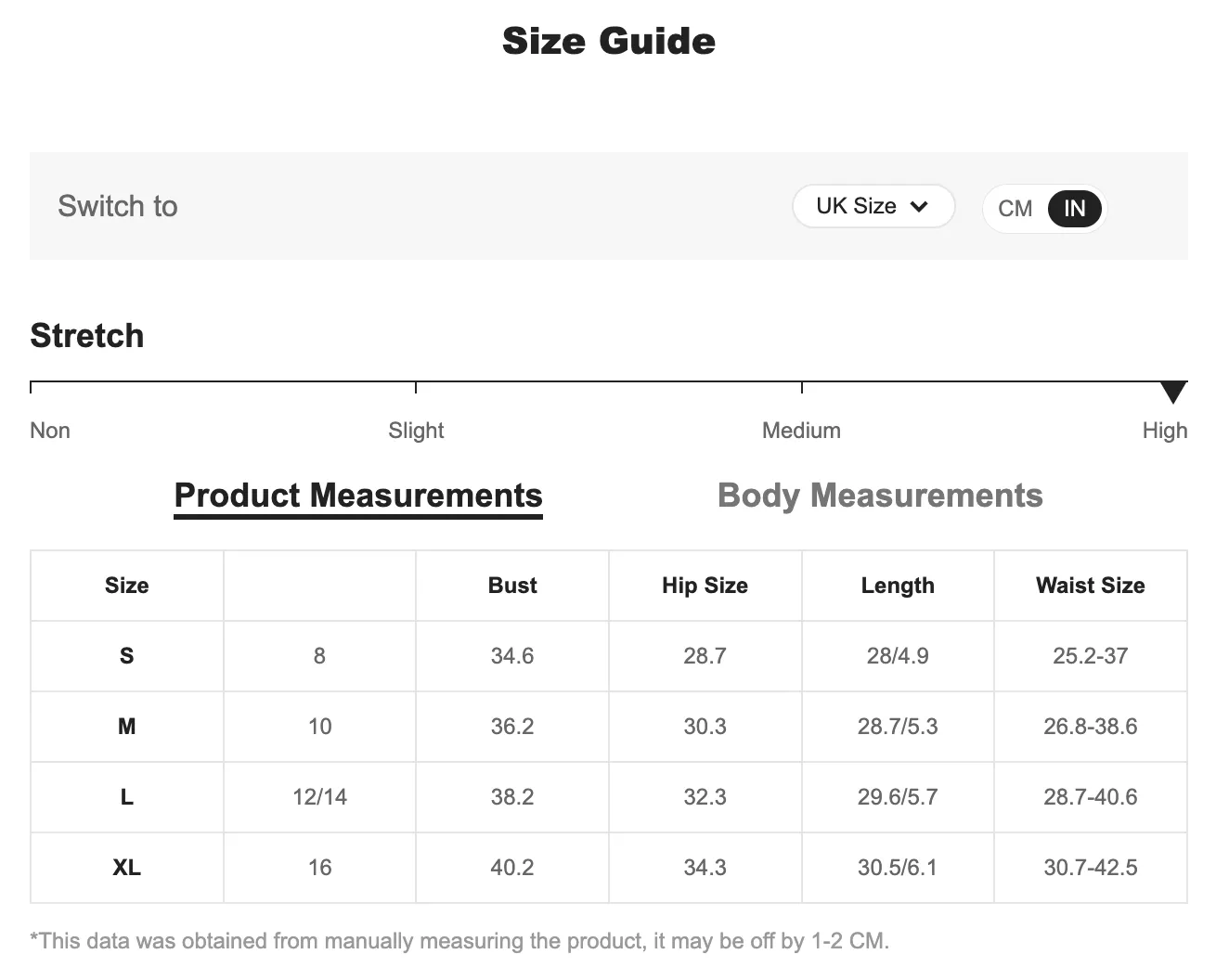The height and width of the screenshot is (980, 1229).
Task: Click UK size value 10
Action: click(x=319, y=727)
